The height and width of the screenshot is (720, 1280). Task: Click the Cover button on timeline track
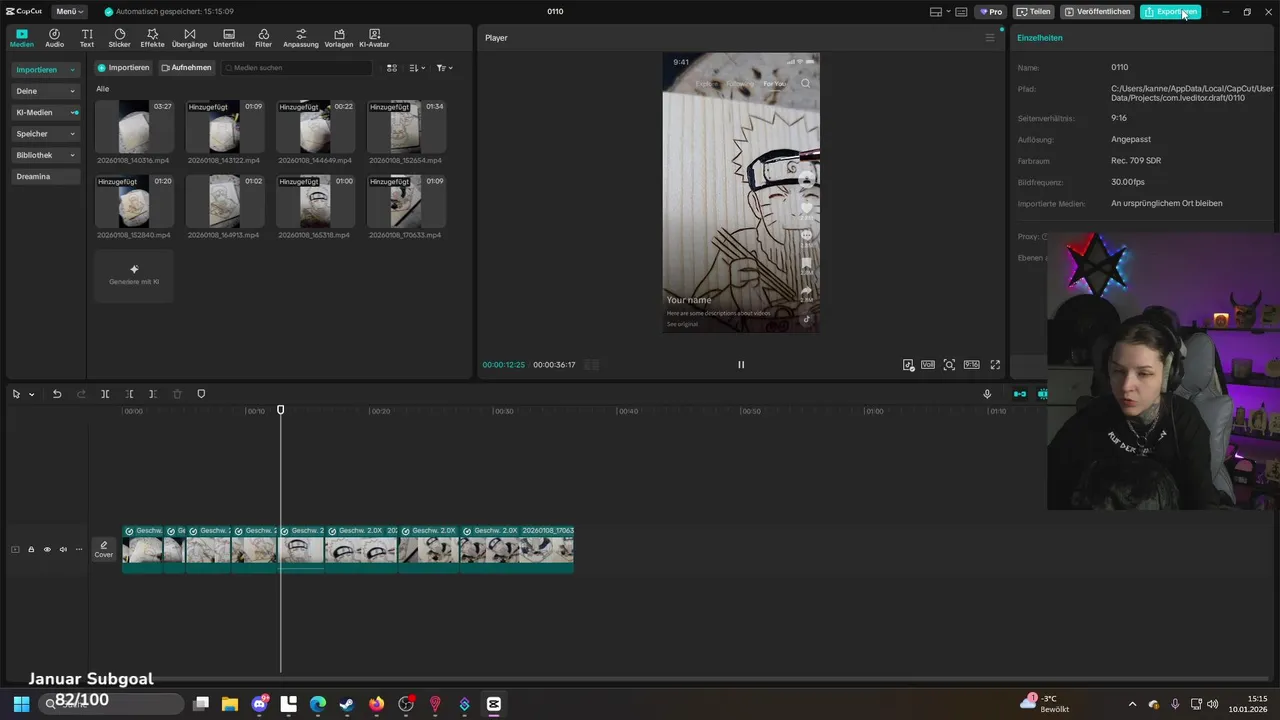(104, 549)
